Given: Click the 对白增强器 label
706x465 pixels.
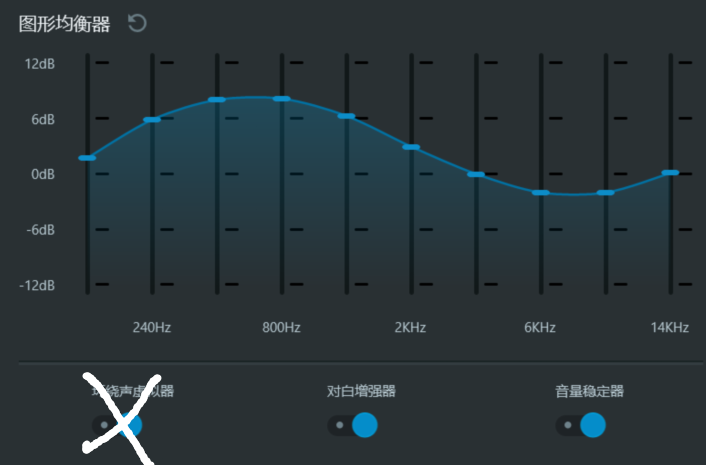Looking at the screenshot, I should point(361,391).
